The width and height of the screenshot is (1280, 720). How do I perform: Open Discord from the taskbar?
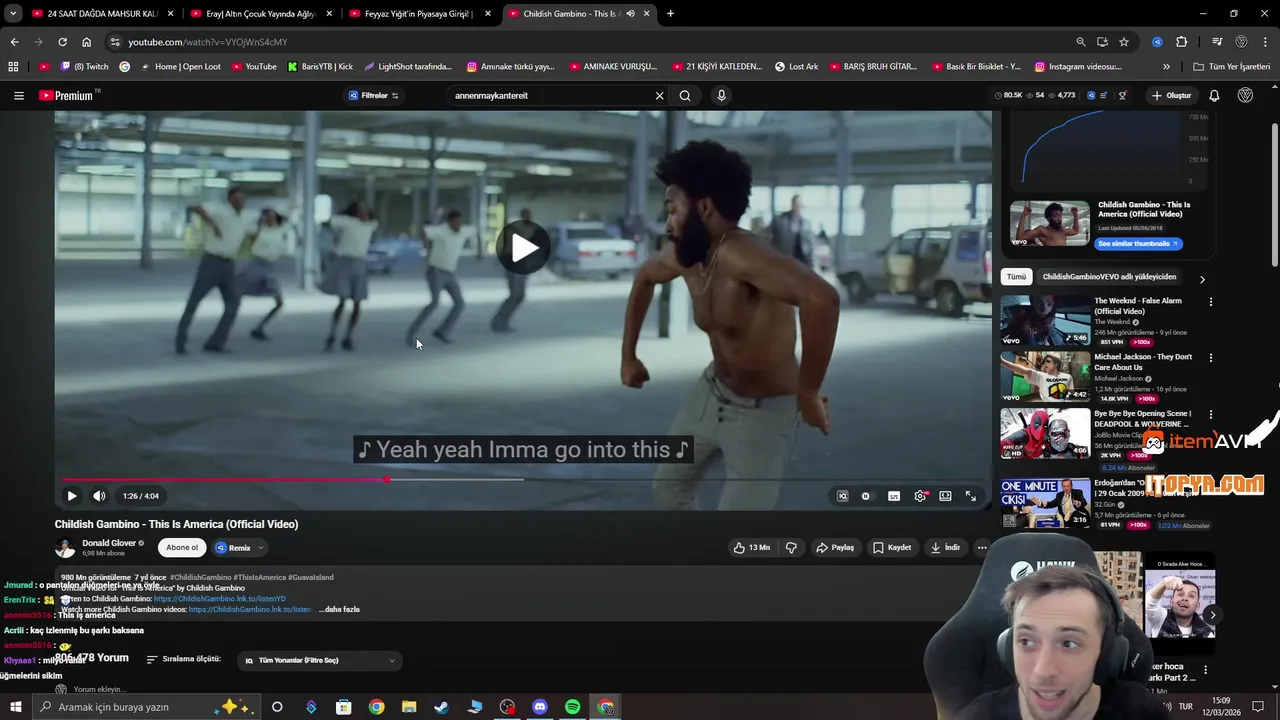(x=540, y=707)
